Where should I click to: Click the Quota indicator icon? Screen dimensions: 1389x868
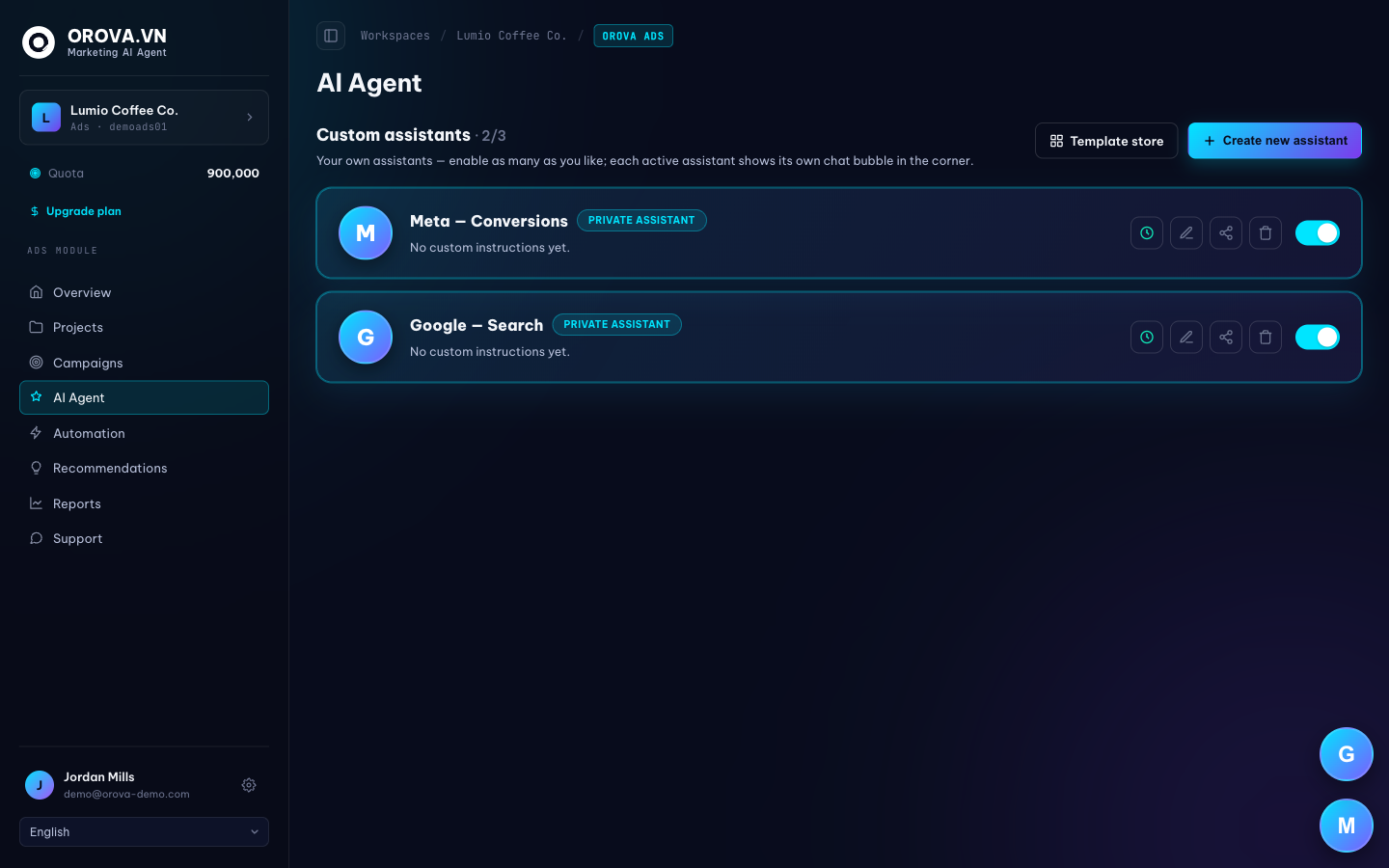pyautogui.click(x=36, y=174)
